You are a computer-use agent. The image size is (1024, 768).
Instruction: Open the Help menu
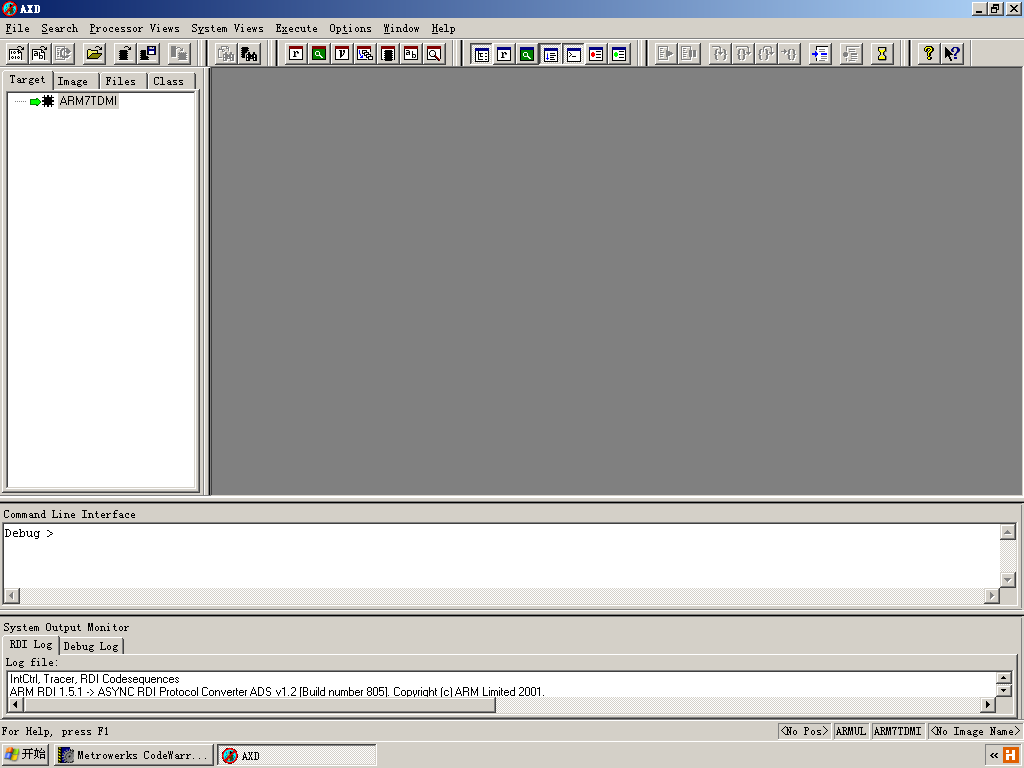coord(443,28)
